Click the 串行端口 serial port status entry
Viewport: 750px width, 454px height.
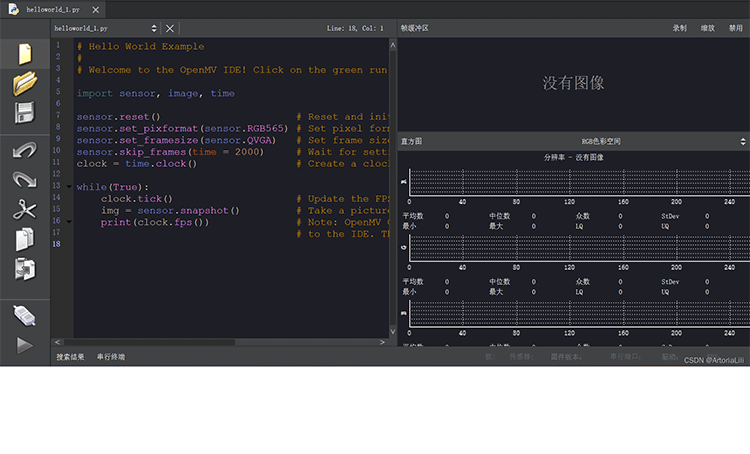tap(625, 357)
